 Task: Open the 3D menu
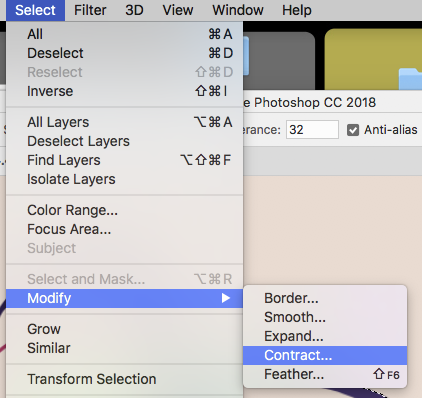point(134,10)
